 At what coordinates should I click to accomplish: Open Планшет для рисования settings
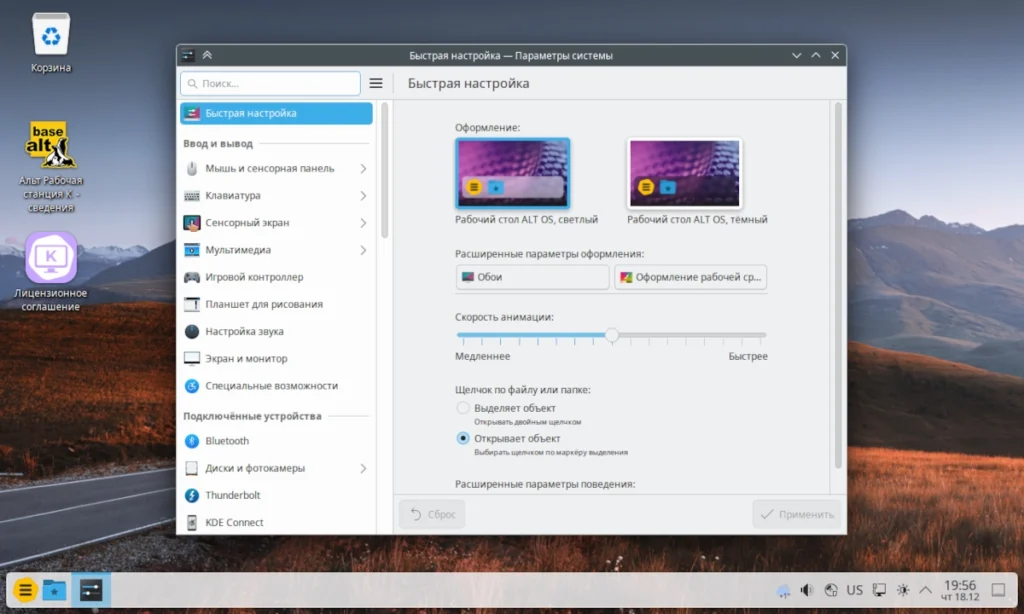click(276, 304)
